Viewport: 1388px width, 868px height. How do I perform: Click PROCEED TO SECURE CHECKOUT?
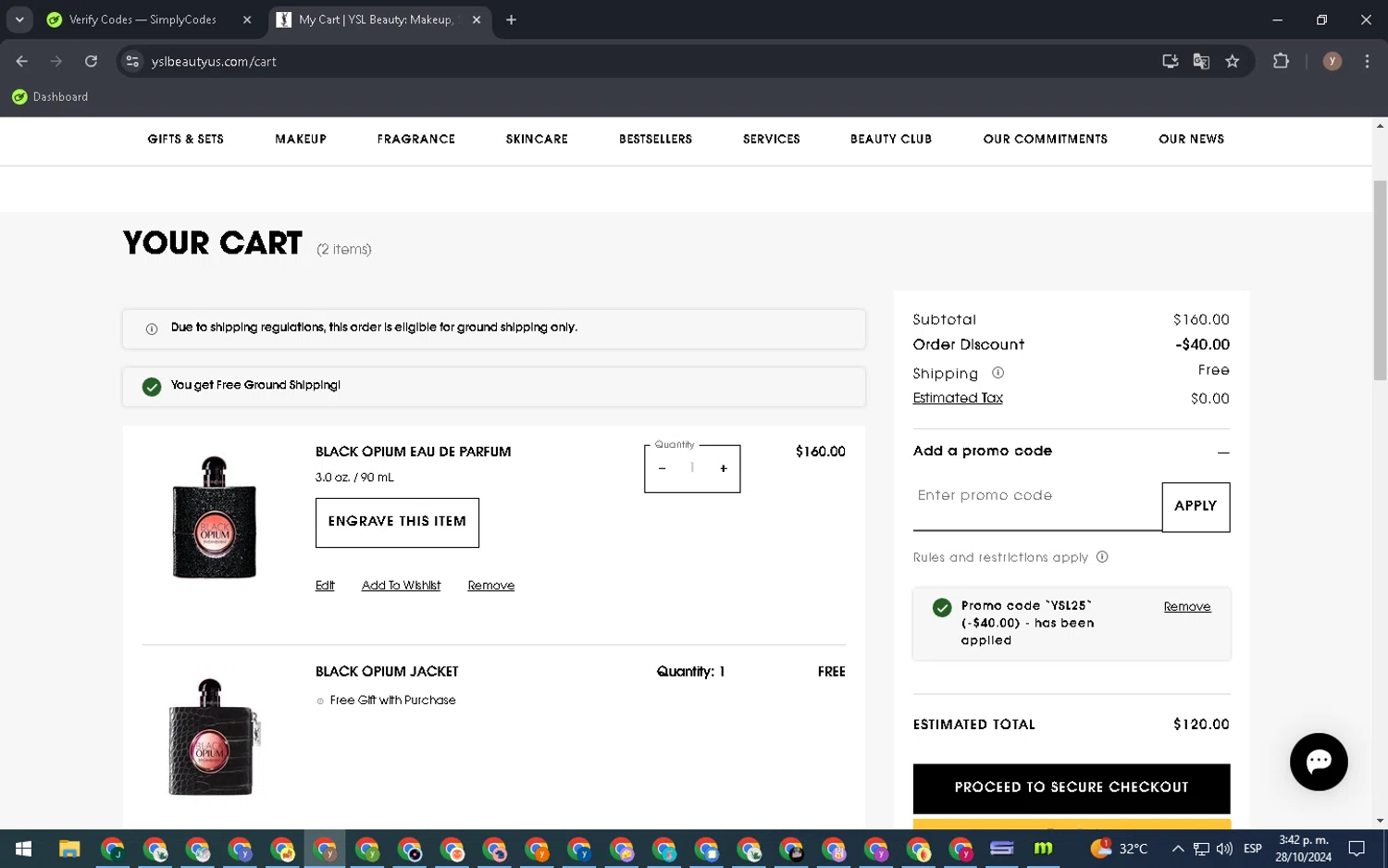1072,787
